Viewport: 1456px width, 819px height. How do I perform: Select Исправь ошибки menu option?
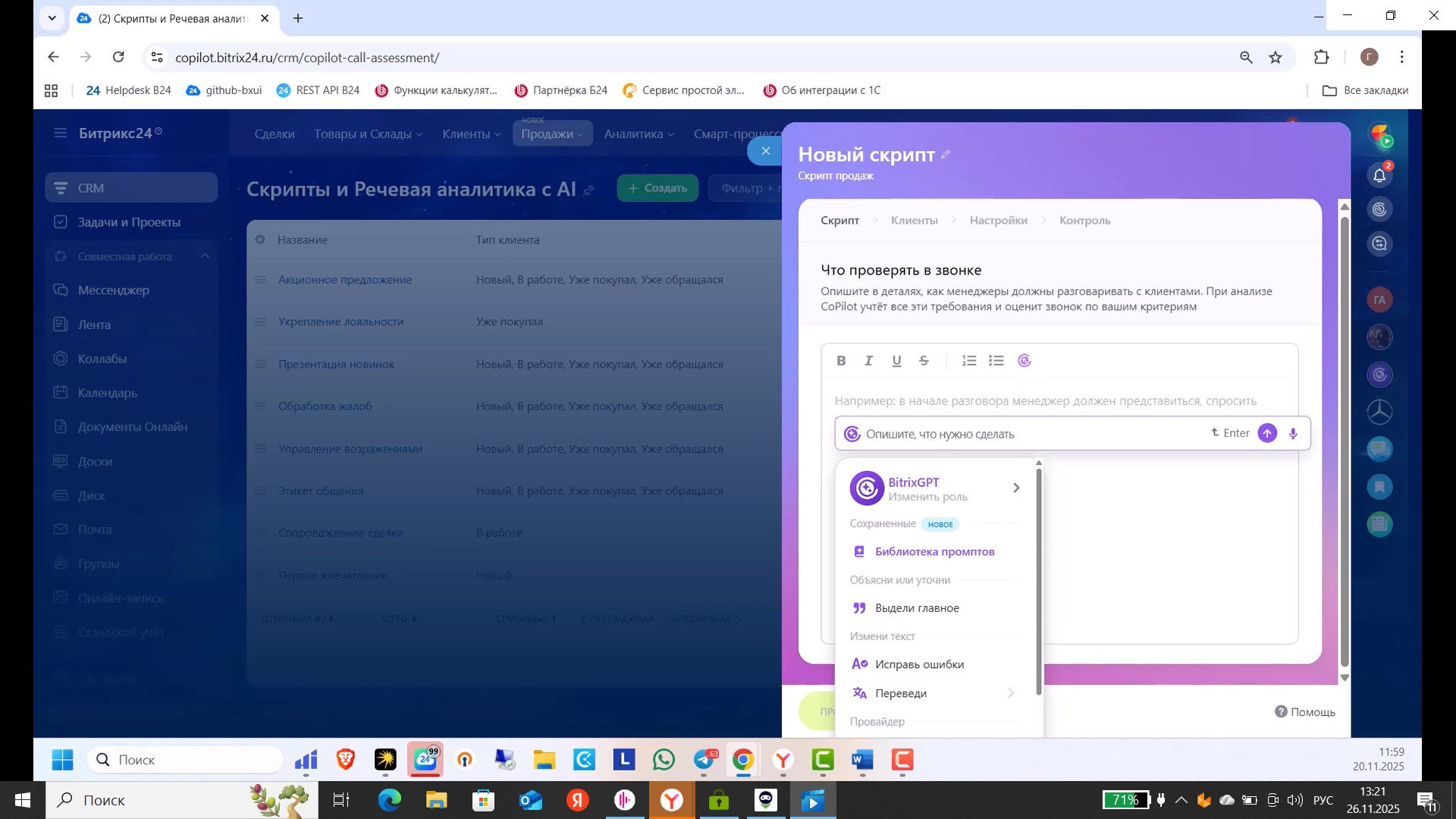pos(919,664)
